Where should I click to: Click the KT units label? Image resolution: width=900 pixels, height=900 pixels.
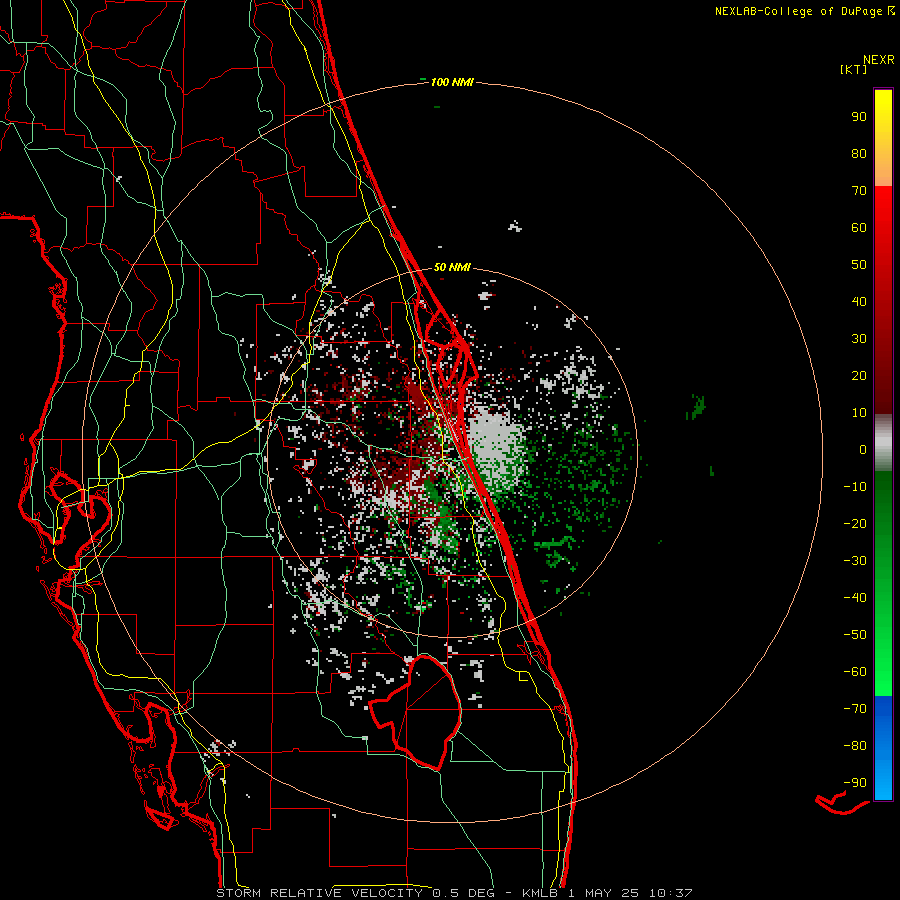[x=854, y=69]
